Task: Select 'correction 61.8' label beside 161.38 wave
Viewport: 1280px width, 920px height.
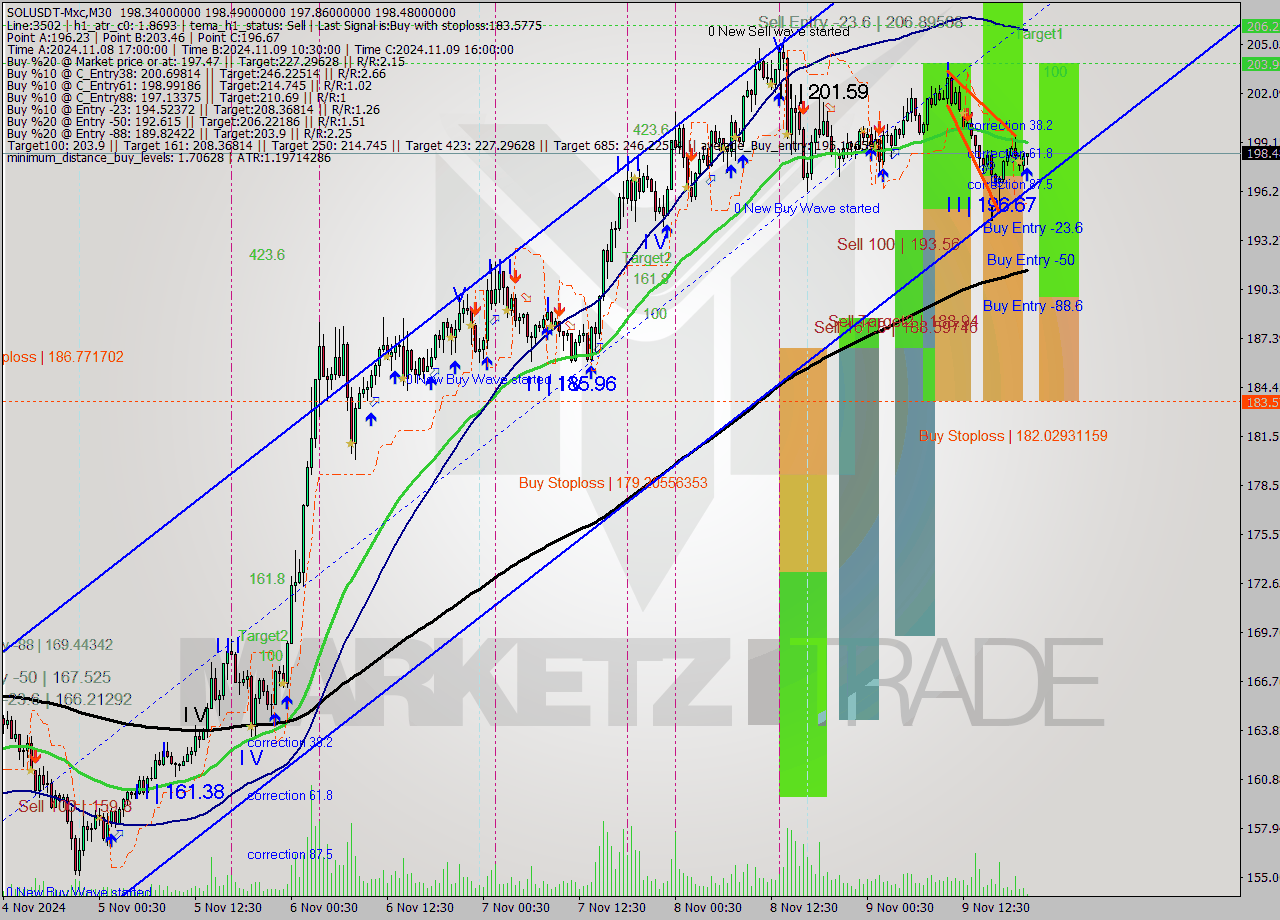Action: pos(290,796)
